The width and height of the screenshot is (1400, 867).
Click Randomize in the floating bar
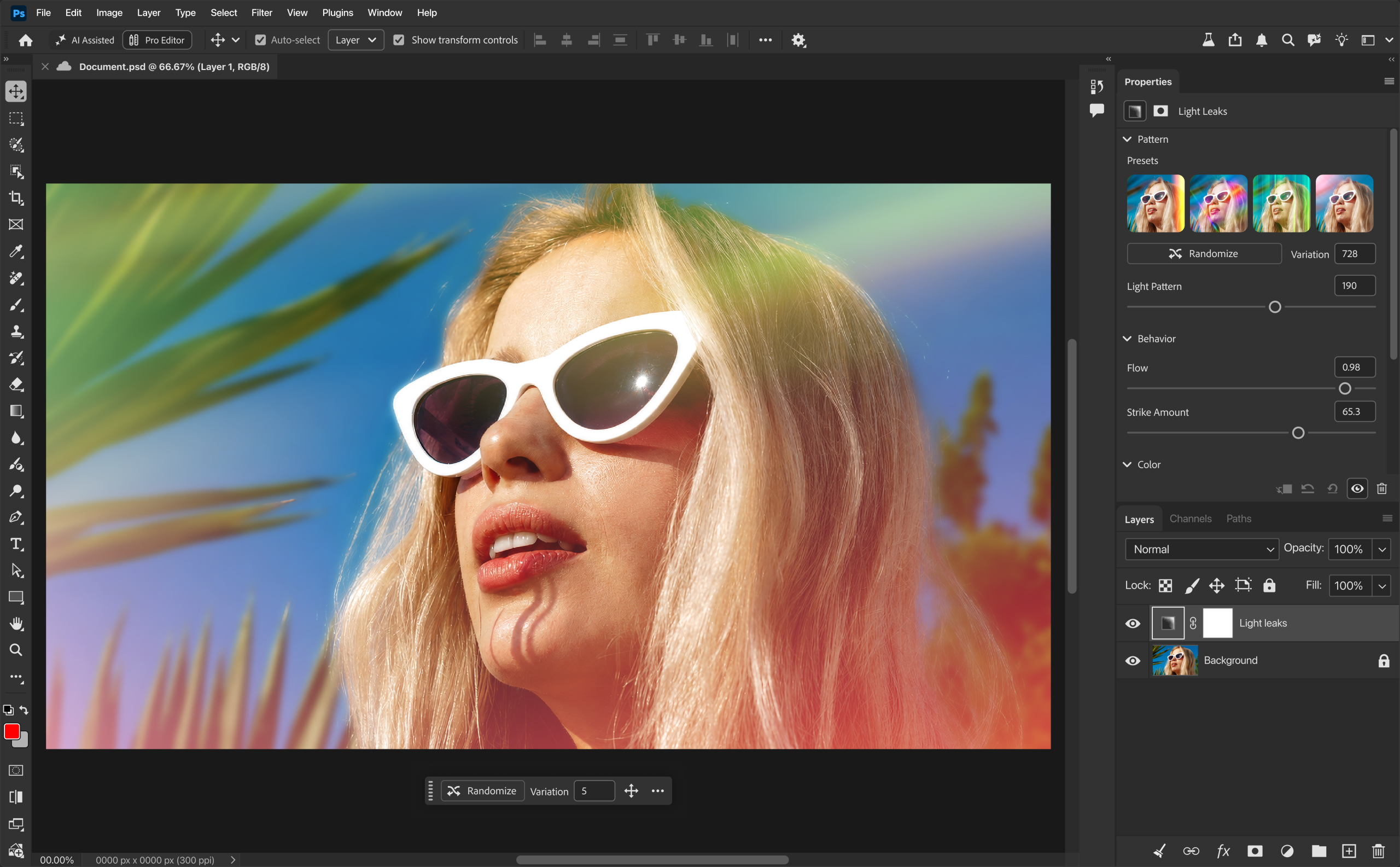point(482,791)
